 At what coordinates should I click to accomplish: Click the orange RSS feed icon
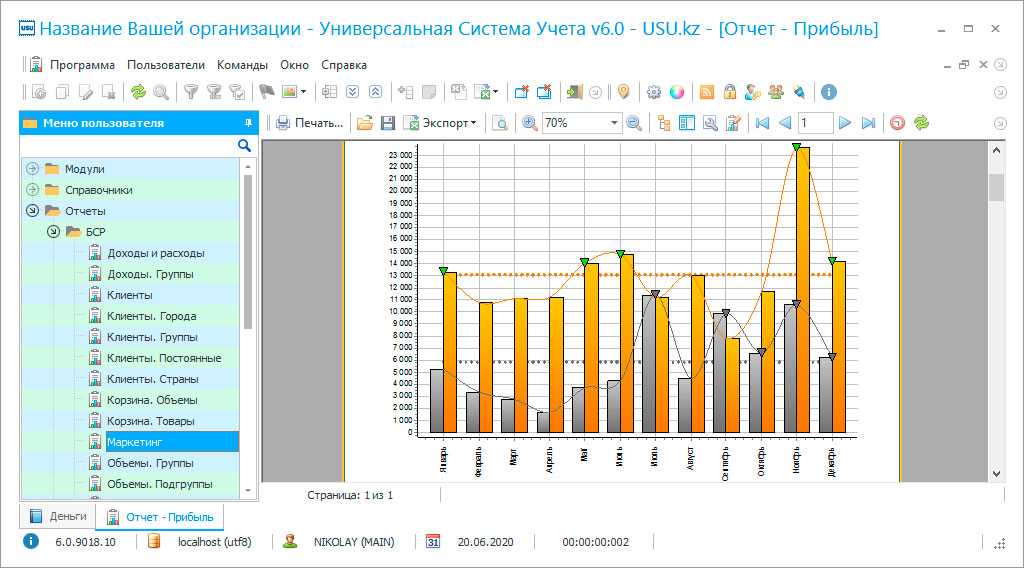tap(707, 92)
